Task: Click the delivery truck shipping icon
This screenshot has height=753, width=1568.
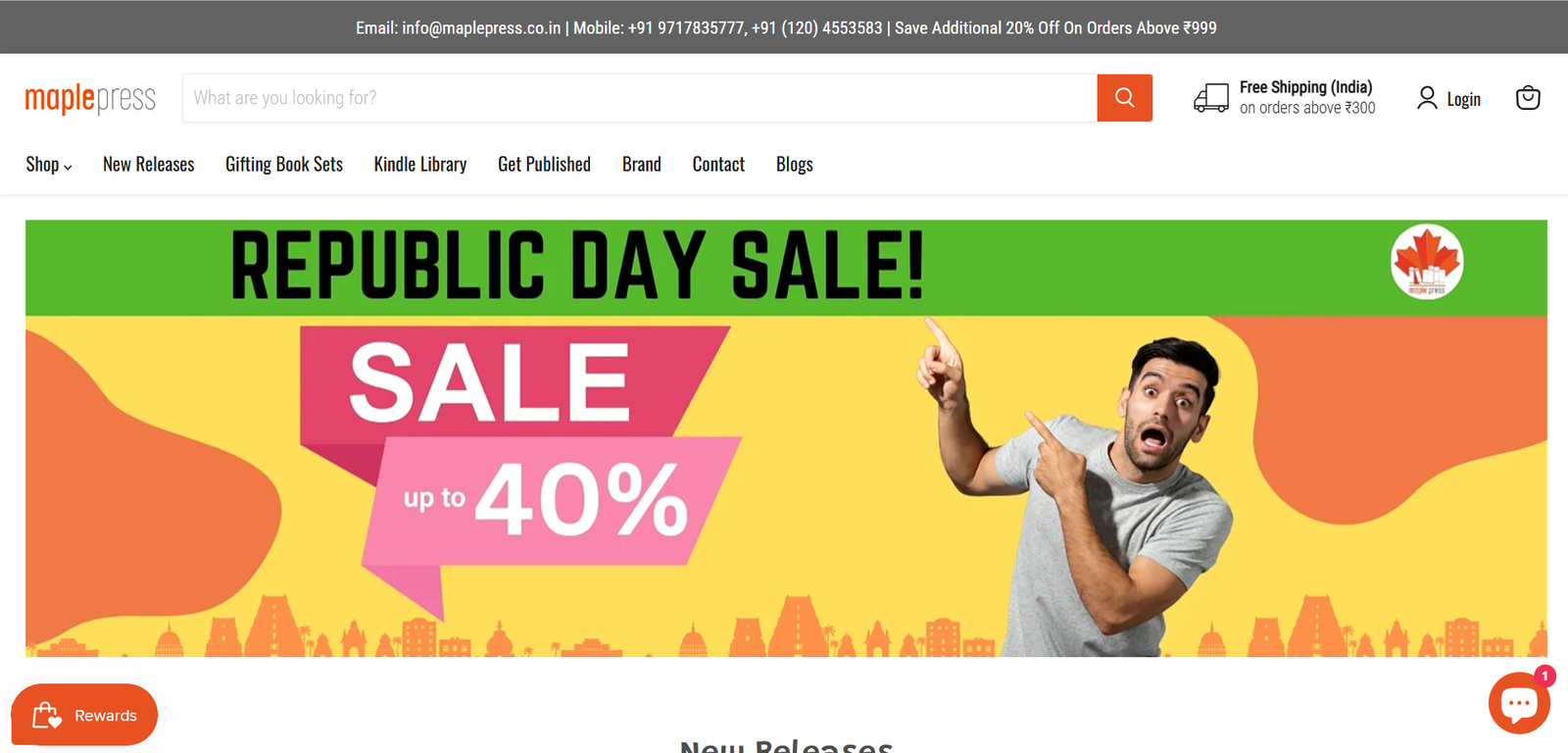Action: (1211, 98)
